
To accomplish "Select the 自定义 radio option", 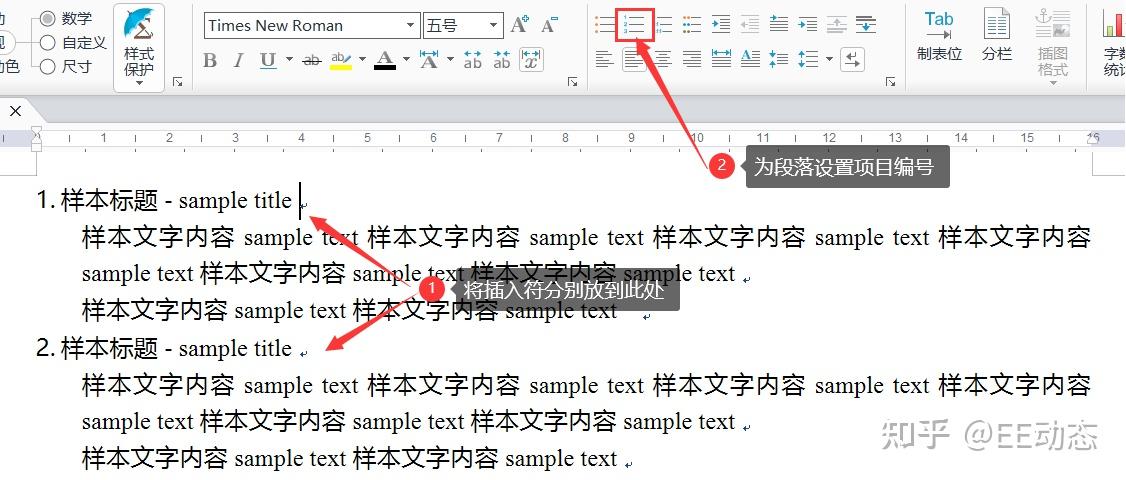I will click(47, 42).
